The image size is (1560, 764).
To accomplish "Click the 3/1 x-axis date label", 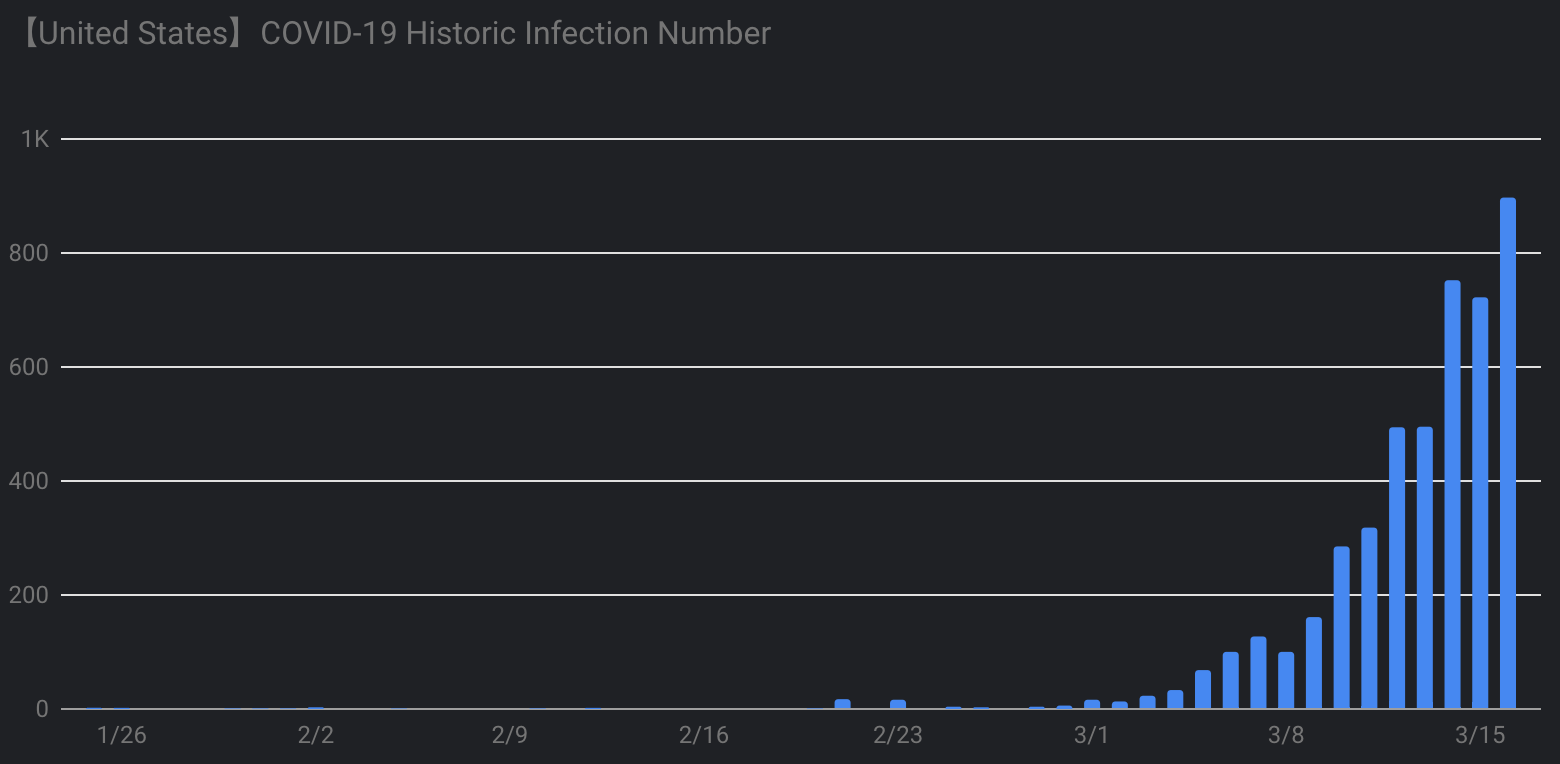I will point(1092,735).
